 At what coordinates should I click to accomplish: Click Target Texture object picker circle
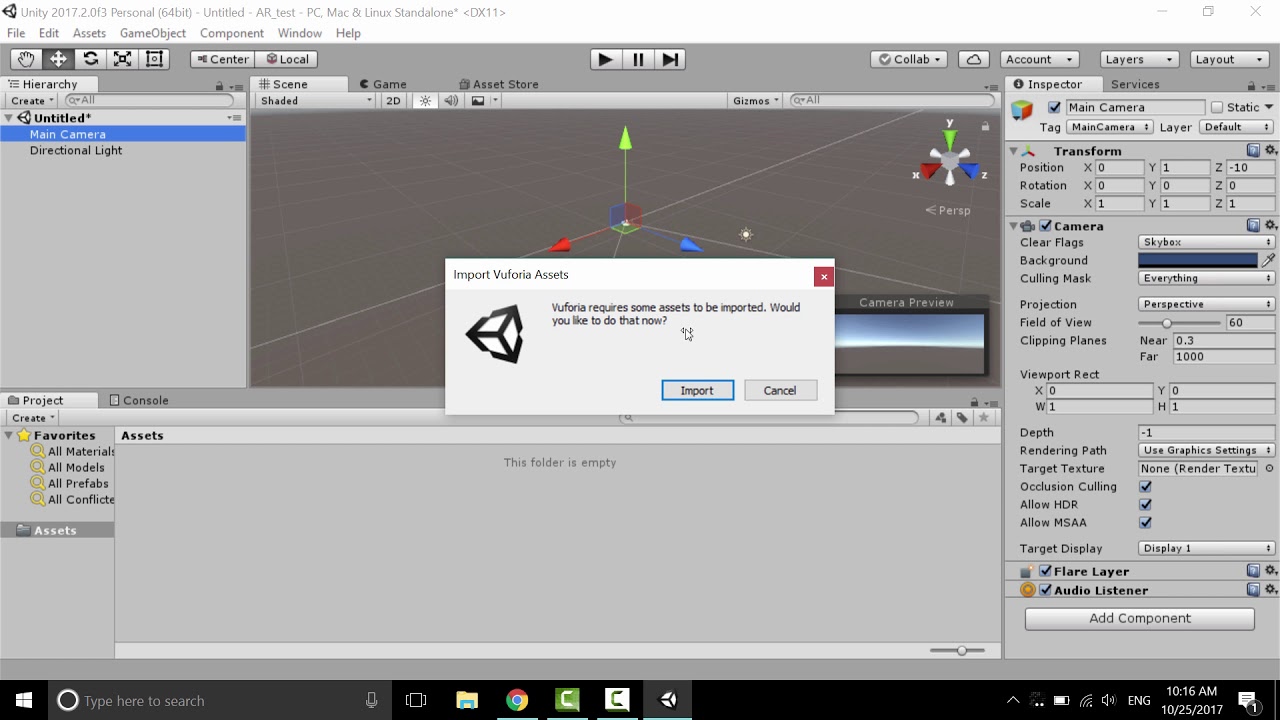[1269, 468]
